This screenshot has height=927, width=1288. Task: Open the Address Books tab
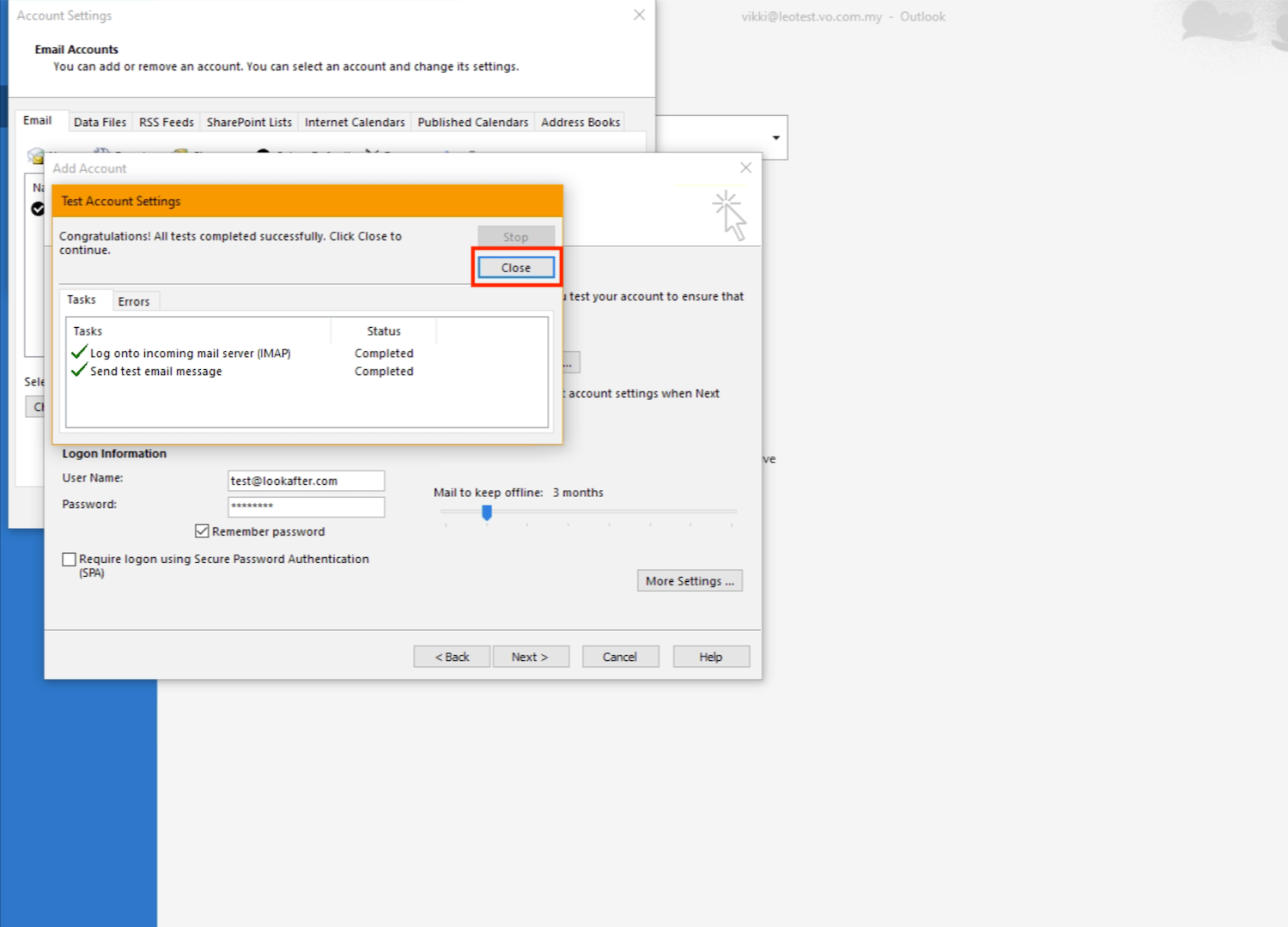(580, 122)
